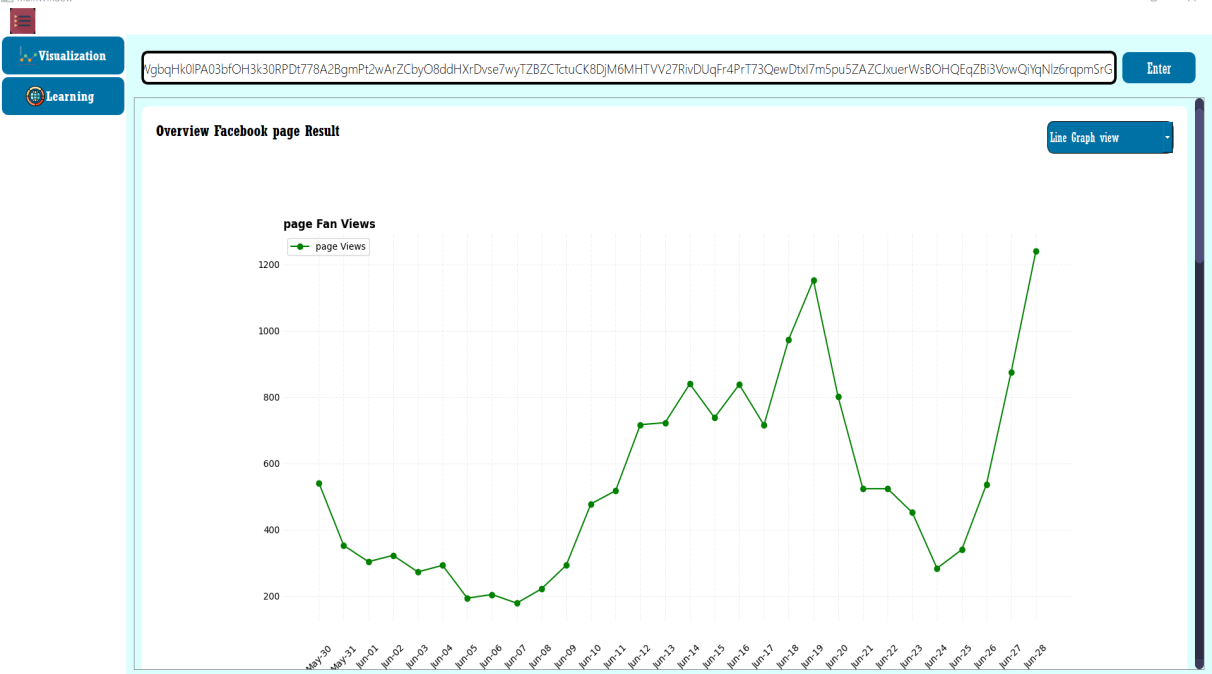Submit the token with the Enter button
Screen dimensions: 1212x674
(x=1159, y=68)
